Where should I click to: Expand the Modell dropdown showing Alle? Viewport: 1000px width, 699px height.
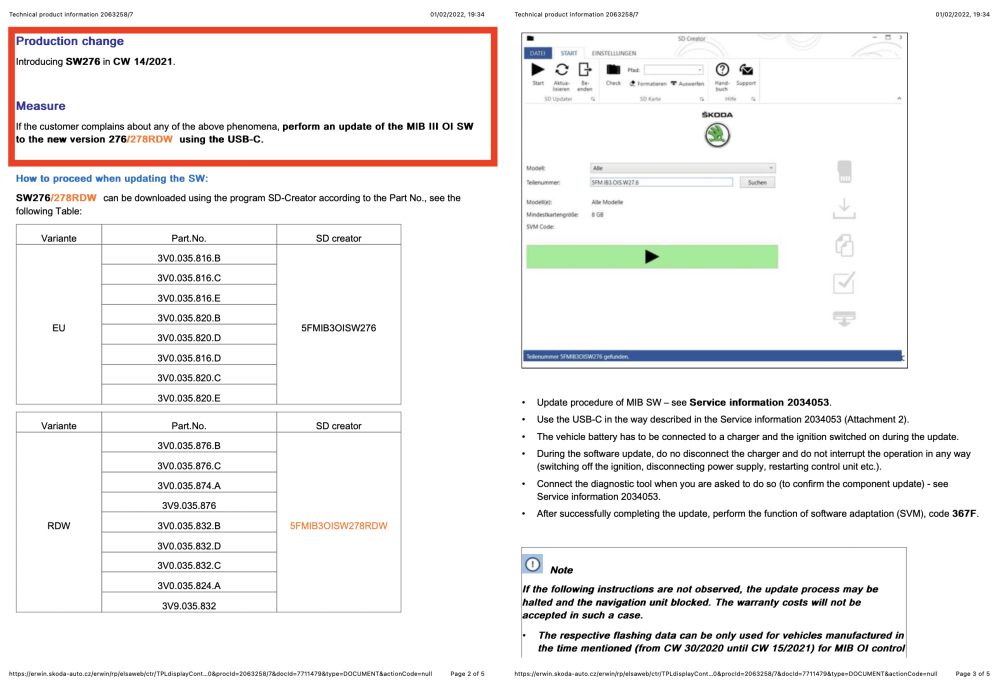pos(682,168)
